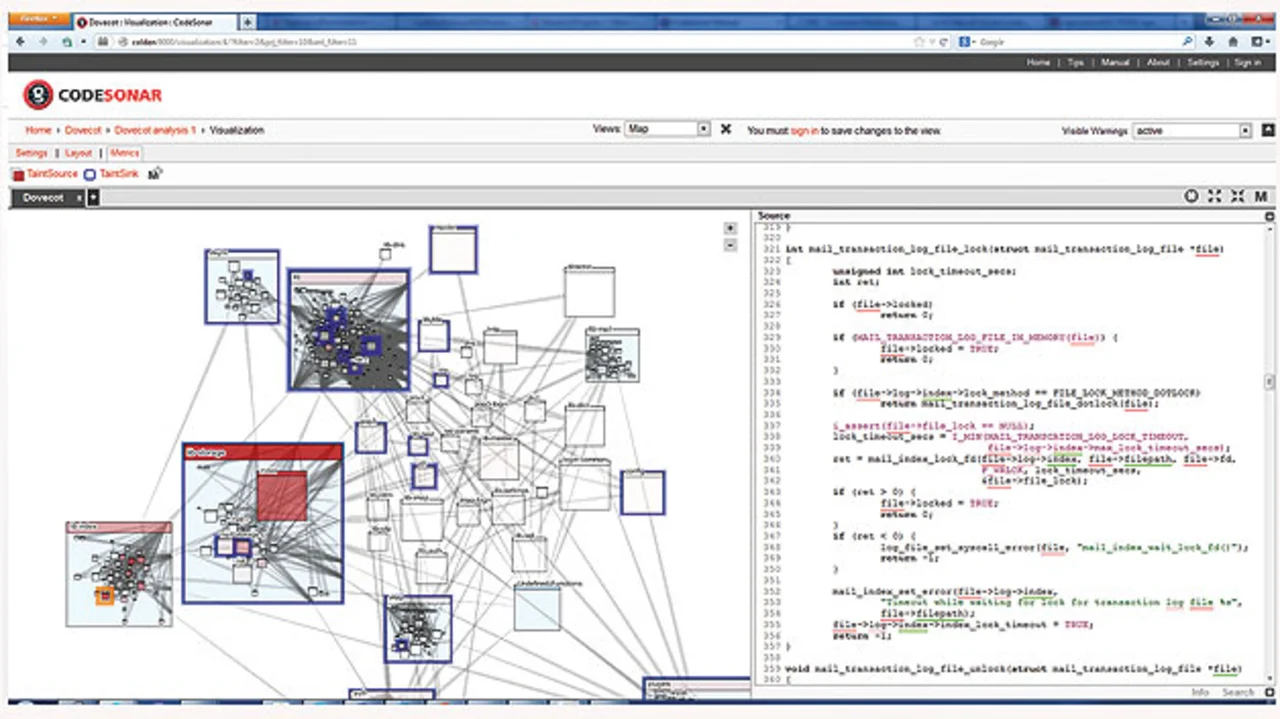Viewport: 1280px width, 719px height.
Task: Click icon right of Visible Warnings
Action: [x=1267, y=131]
